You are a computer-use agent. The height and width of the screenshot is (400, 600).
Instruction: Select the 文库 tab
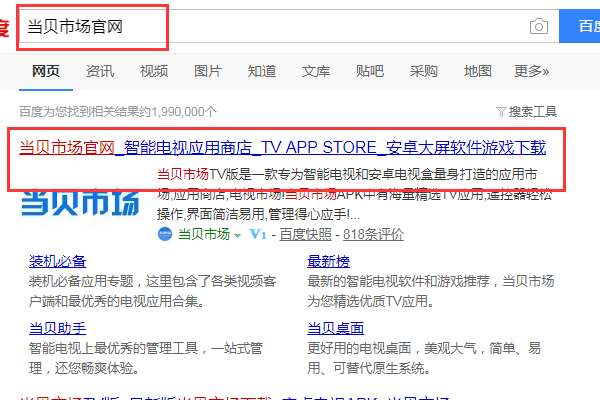tap(316, 71)
